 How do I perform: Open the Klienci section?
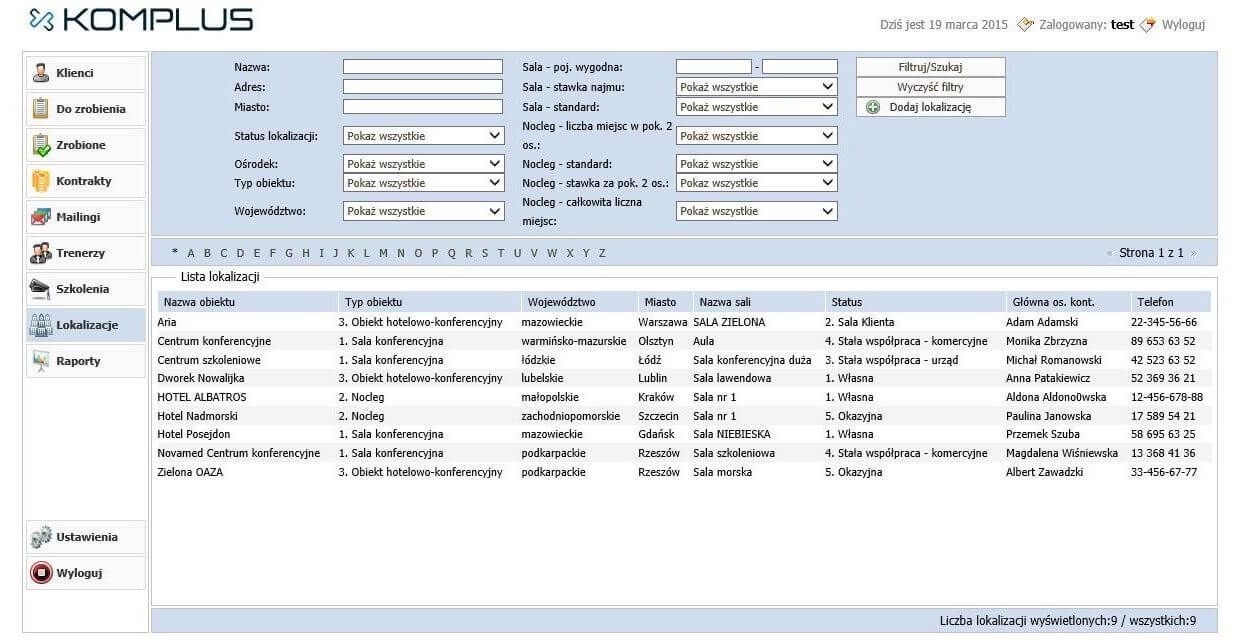[86, 73]
